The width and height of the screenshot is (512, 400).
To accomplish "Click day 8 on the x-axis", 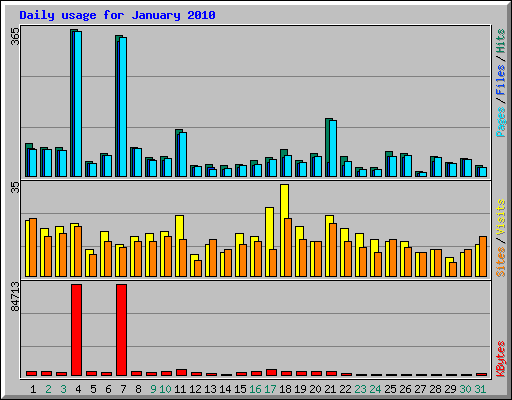I will [138, 389].
